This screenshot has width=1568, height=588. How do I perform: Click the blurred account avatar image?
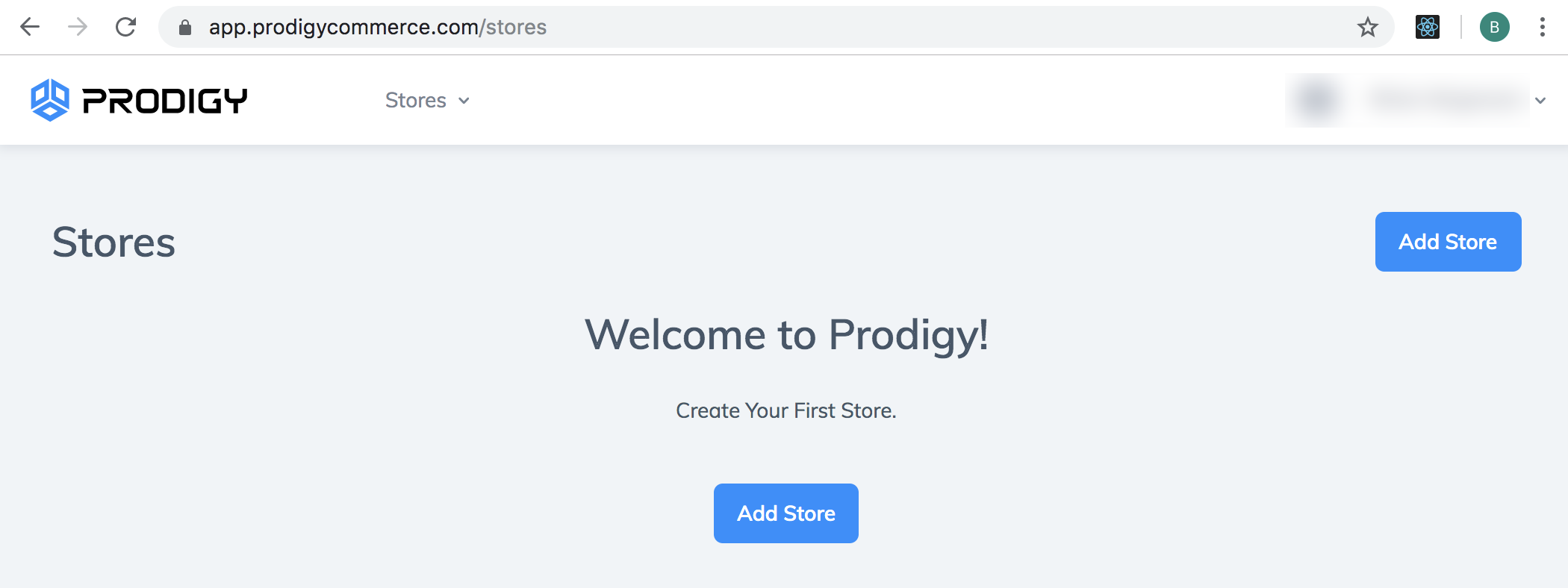[1317, 100]
